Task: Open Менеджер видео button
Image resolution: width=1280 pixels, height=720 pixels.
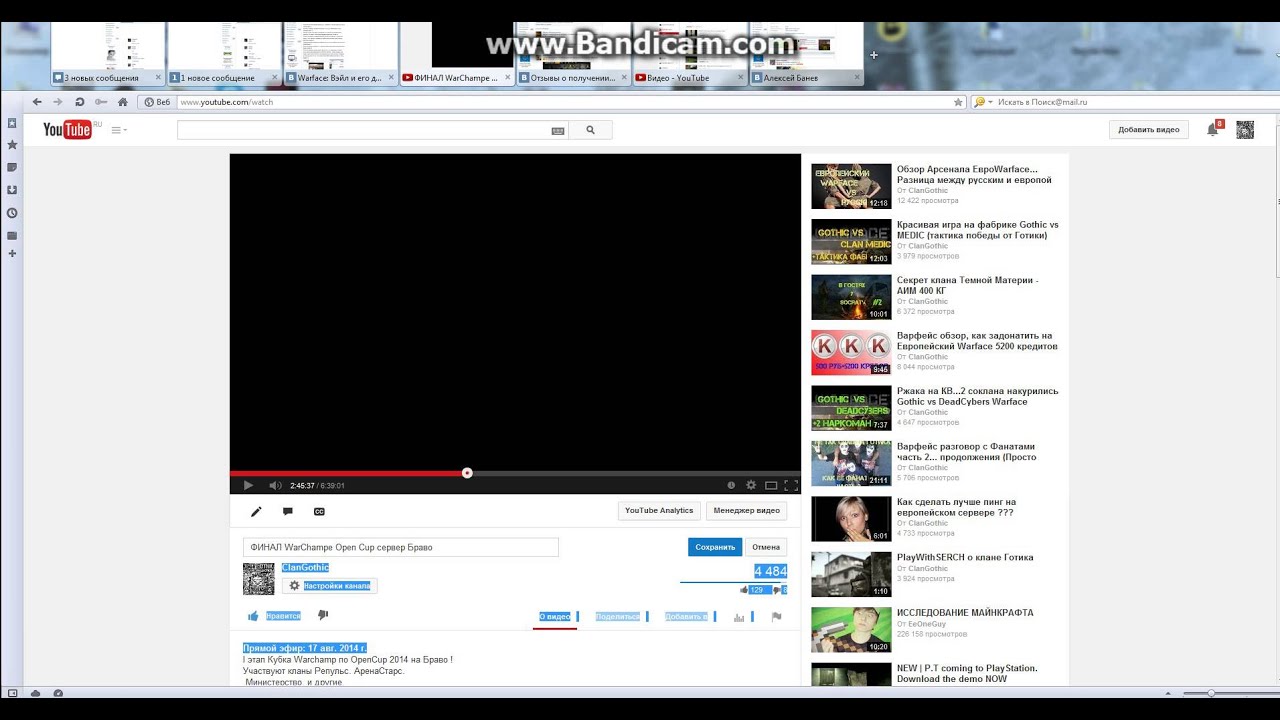Action: (746, 510)
